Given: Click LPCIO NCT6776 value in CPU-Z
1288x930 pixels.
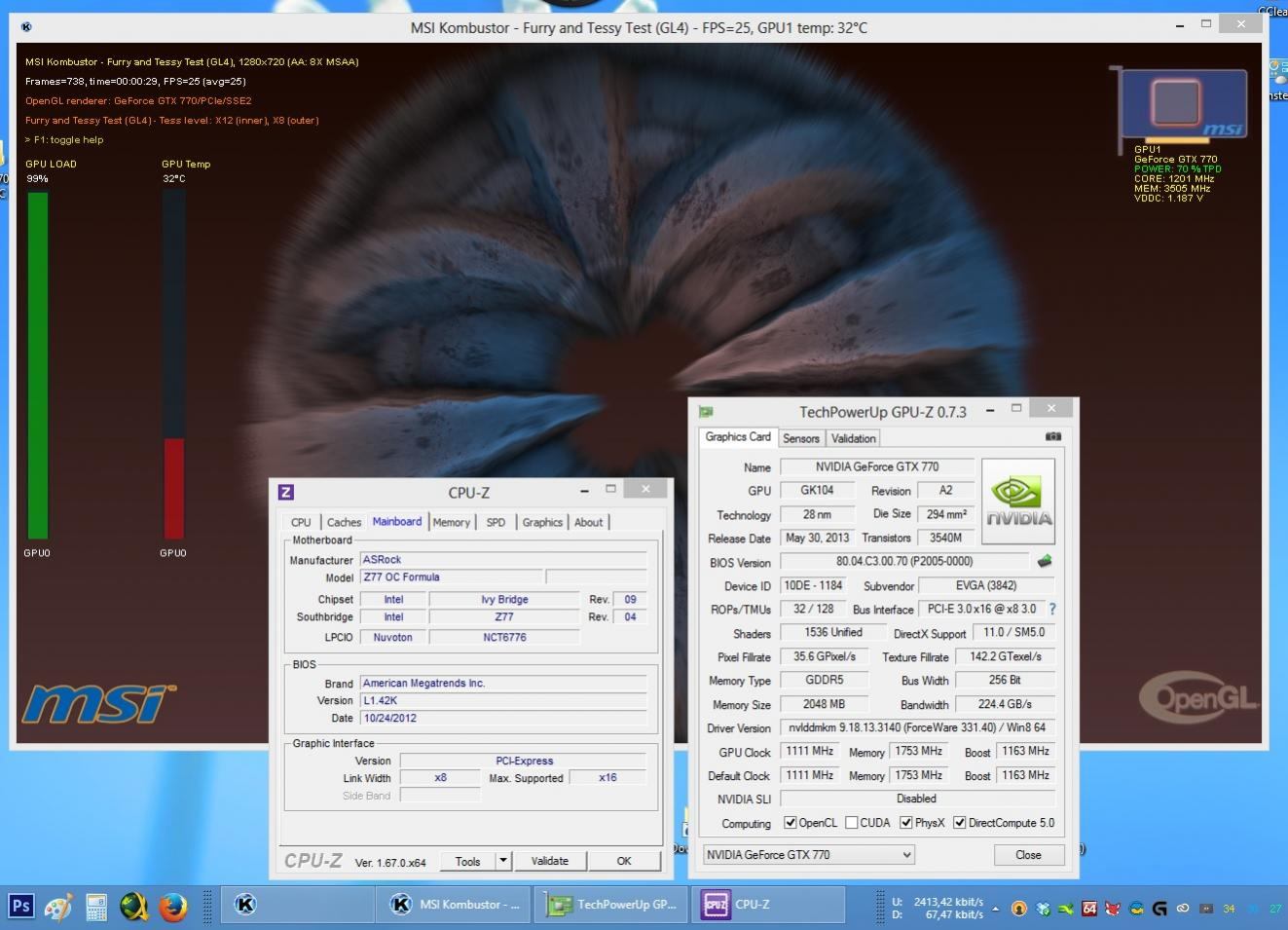Looking at the screenshot, I should [504, 637].
